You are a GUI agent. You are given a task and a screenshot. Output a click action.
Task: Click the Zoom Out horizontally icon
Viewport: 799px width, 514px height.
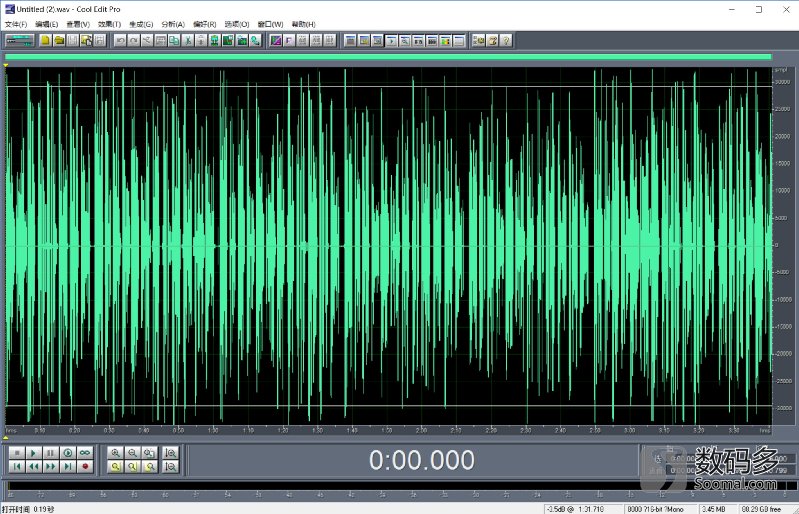click(133, 453)
